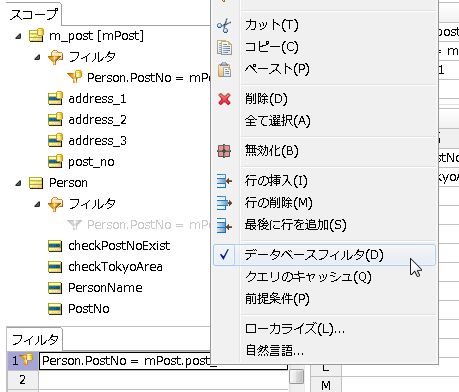This screenshot has height=392, width=459.
Task: Open 自然言語... from the menu
Action: tap(274, 351)
